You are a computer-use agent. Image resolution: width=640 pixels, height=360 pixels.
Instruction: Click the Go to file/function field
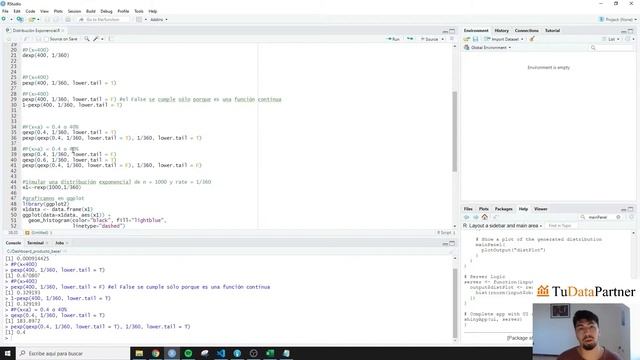click(103, 20)
